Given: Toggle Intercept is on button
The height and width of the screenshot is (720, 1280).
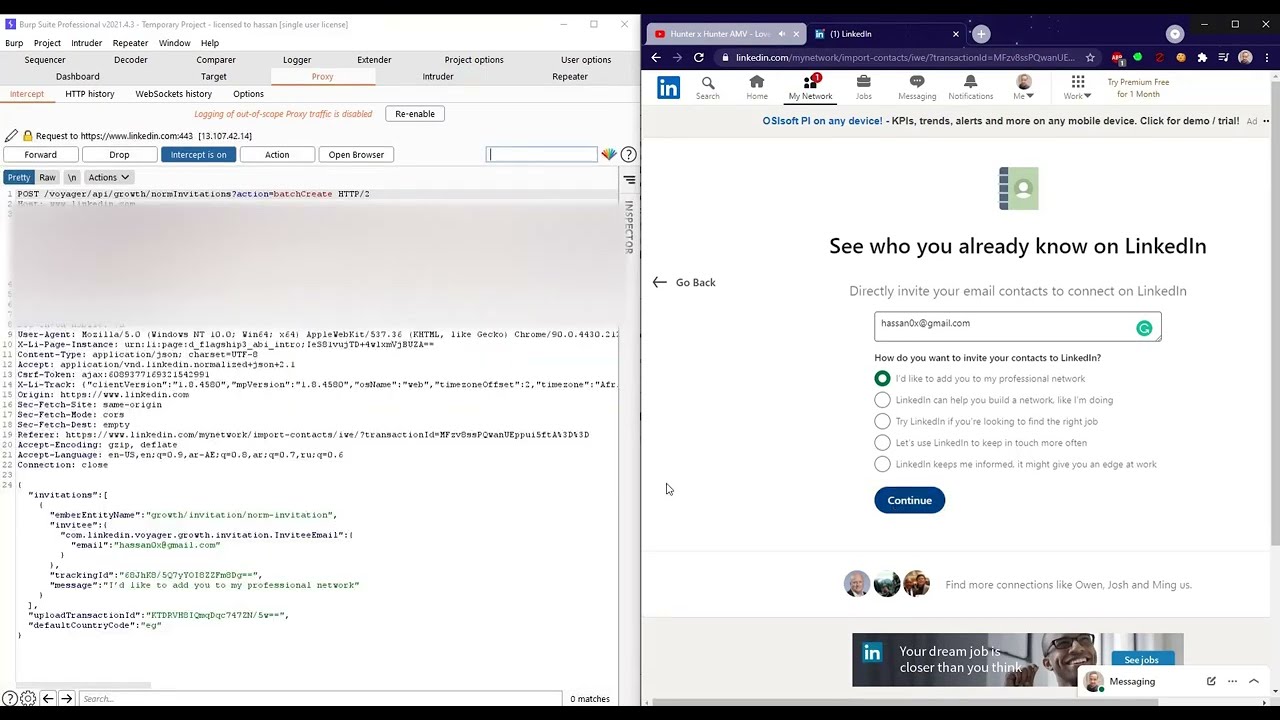Looking at the screenshot, I should (x=198, y=155).
